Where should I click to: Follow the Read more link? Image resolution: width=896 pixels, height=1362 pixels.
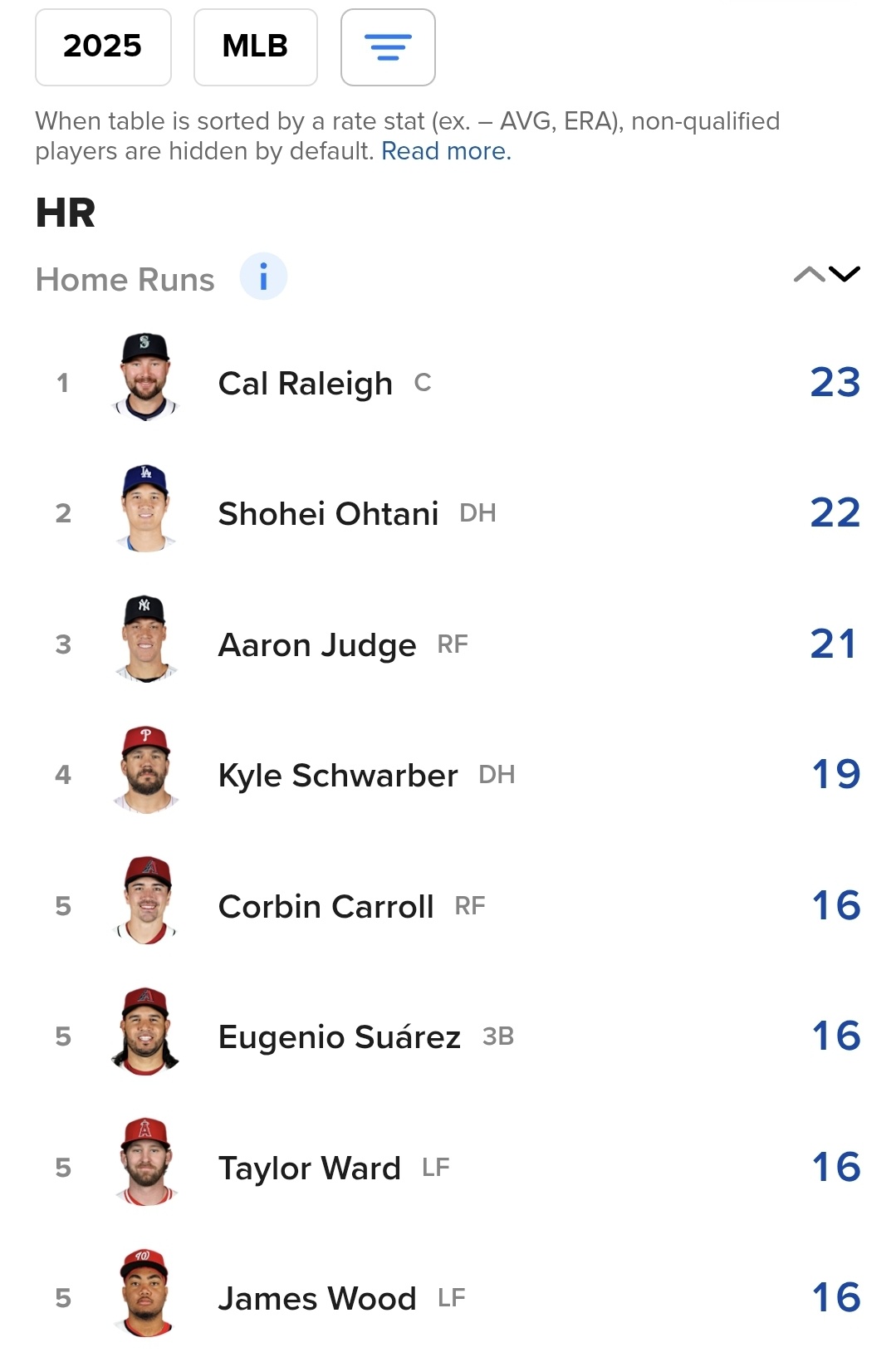446,151
